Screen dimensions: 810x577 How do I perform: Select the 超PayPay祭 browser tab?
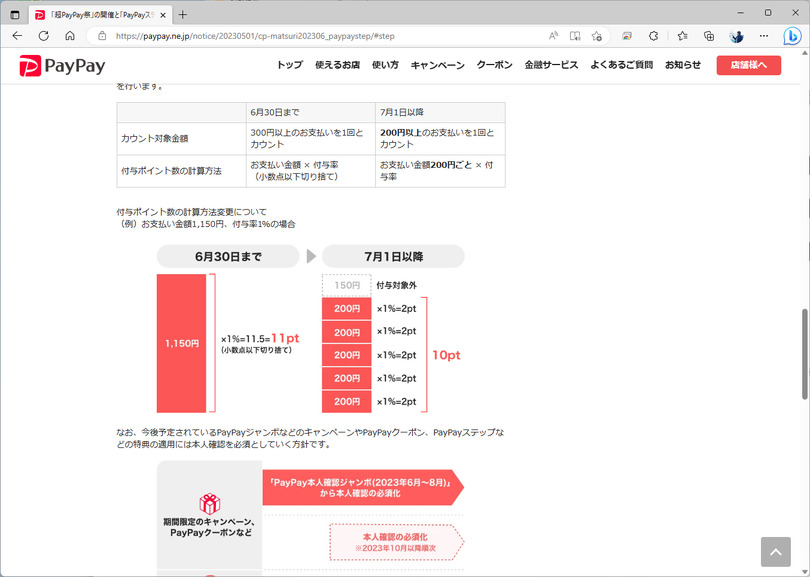[101, 15]
